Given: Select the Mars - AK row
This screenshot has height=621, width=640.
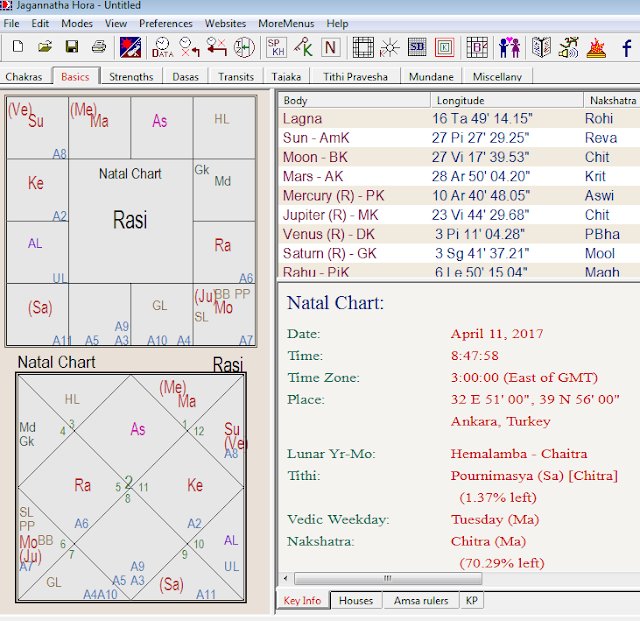Looking at the screenshot, I should 459,176.
